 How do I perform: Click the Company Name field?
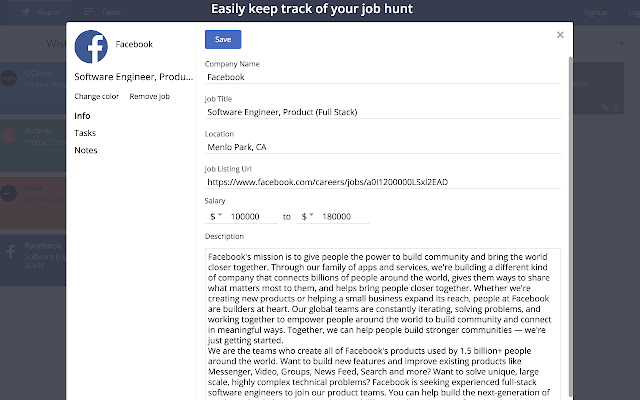click(x=382, y=77)
